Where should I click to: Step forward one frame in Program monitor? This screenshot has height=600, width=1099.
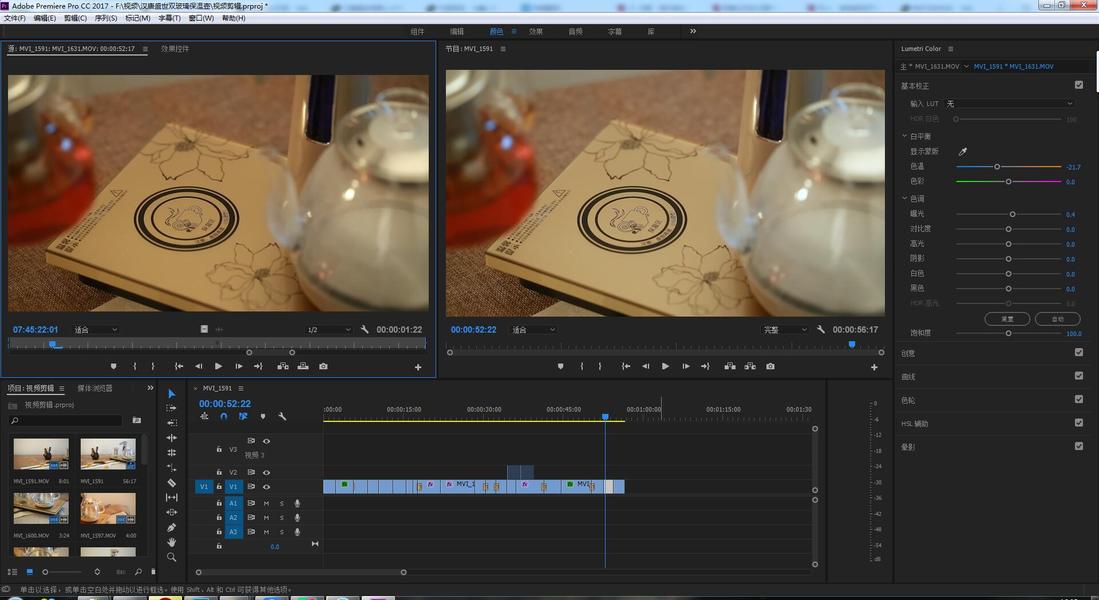(x=685, y=366)
